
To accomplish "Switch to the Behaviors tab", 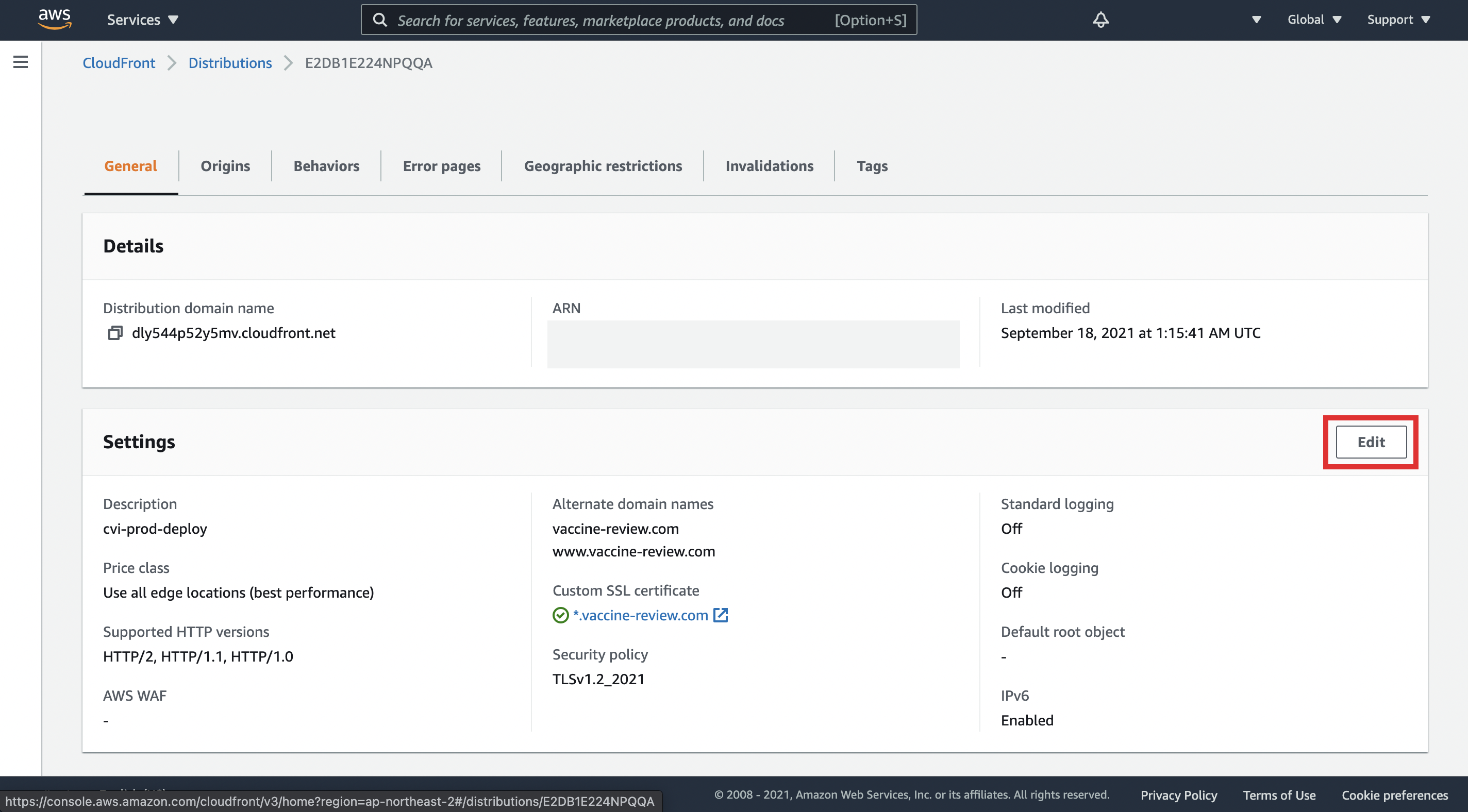I will tap(326, 166).
